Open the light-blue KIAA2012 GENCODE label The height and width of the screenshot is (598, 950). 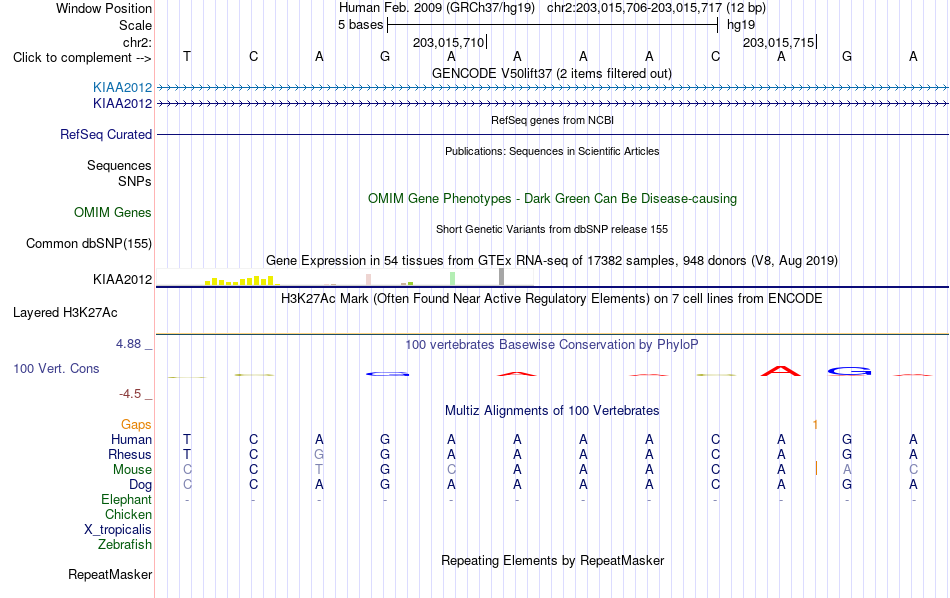[122, 87]
